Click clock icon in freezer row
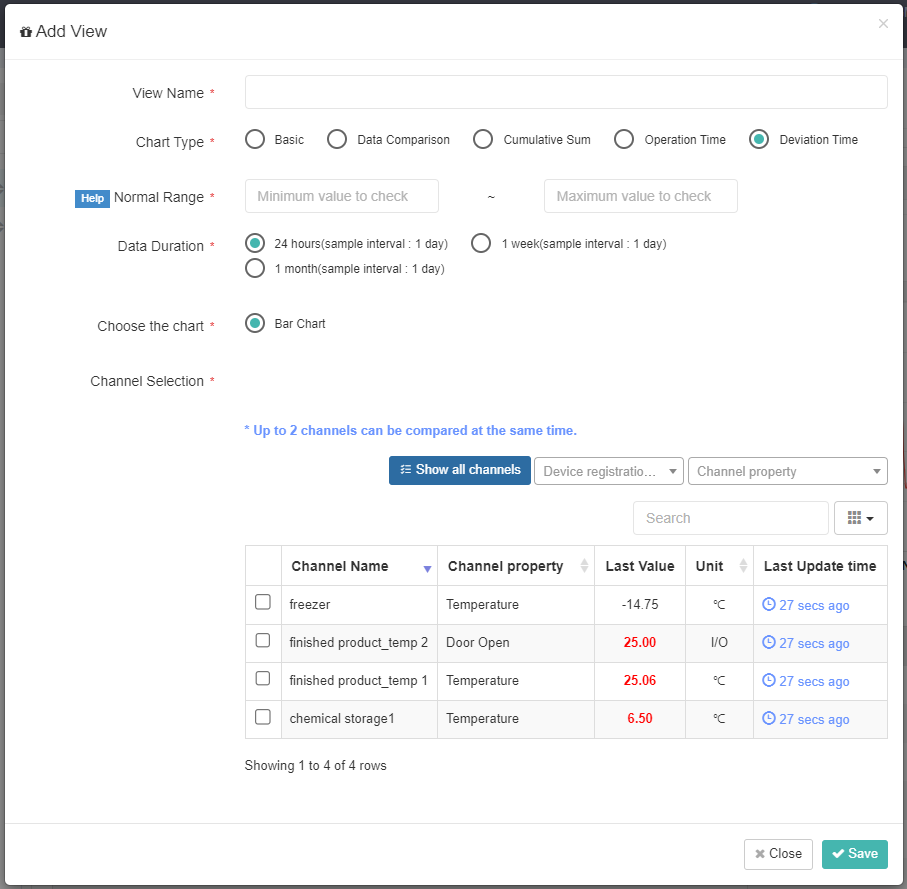907x889 pixels. point(768,604)
